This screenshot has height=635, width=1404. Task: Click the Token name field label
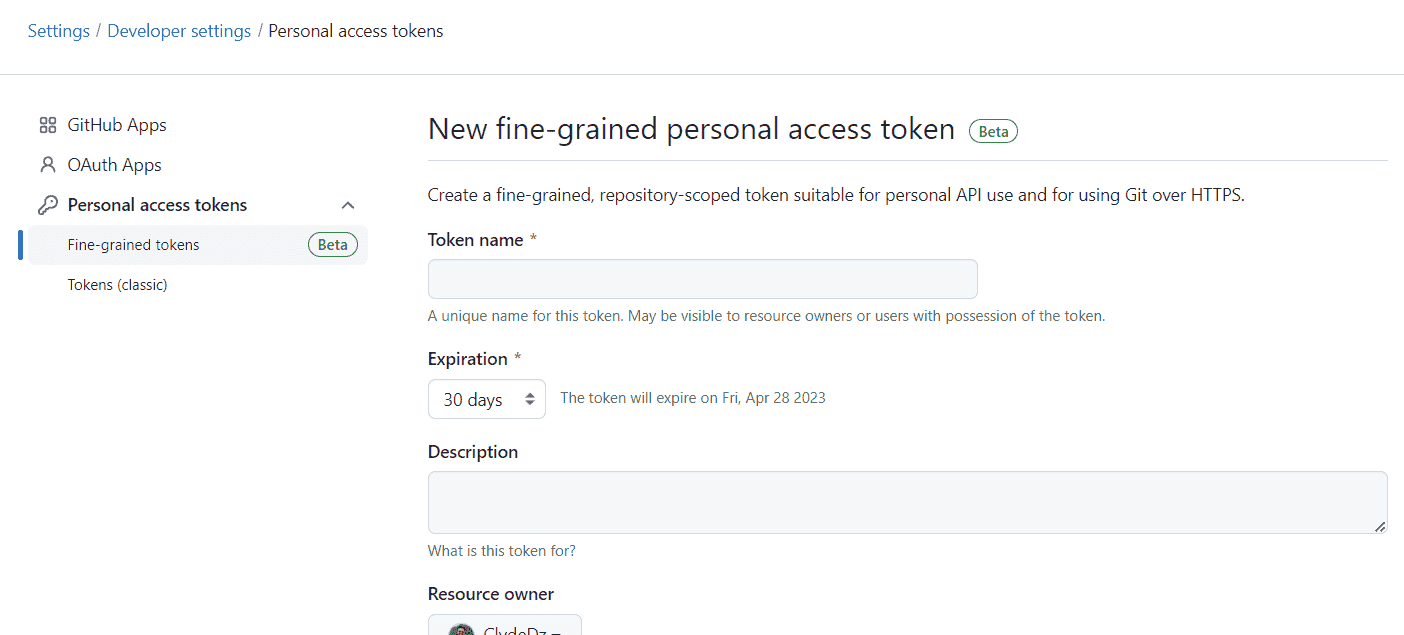(x=476, y=240)
